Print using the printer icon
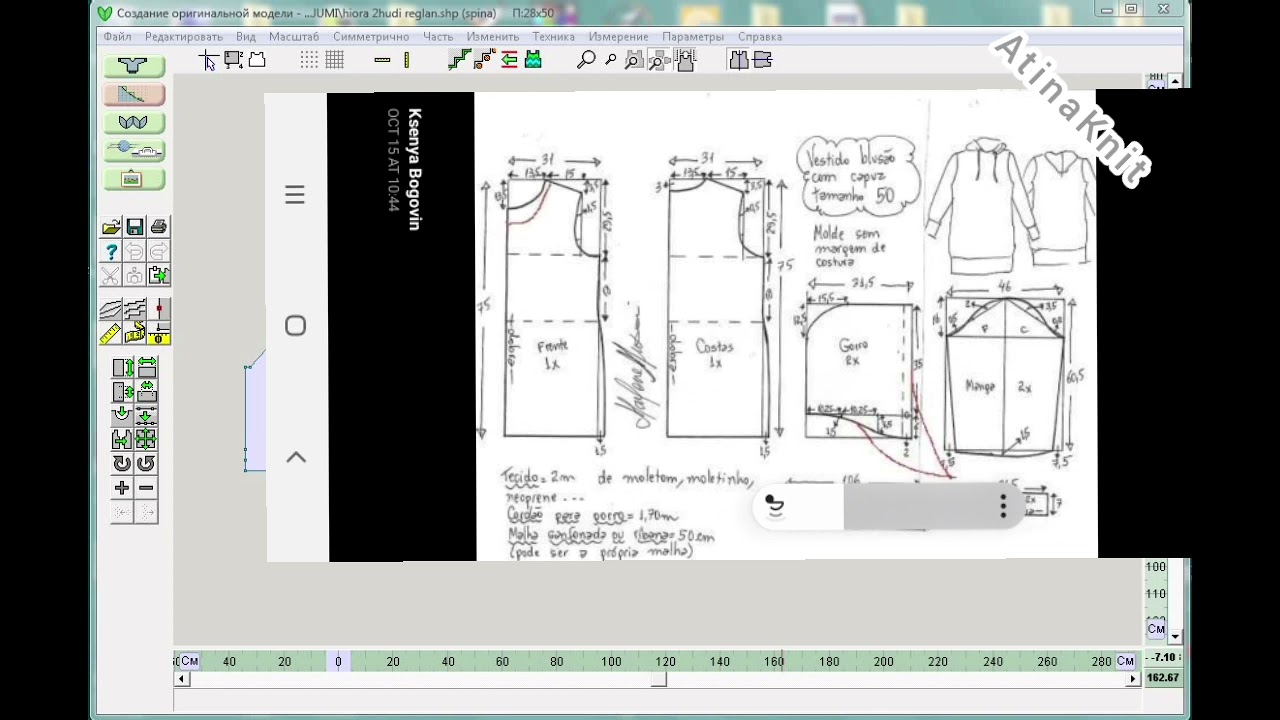Viewport: 1280px width, 720px height. tap(159, 227)
